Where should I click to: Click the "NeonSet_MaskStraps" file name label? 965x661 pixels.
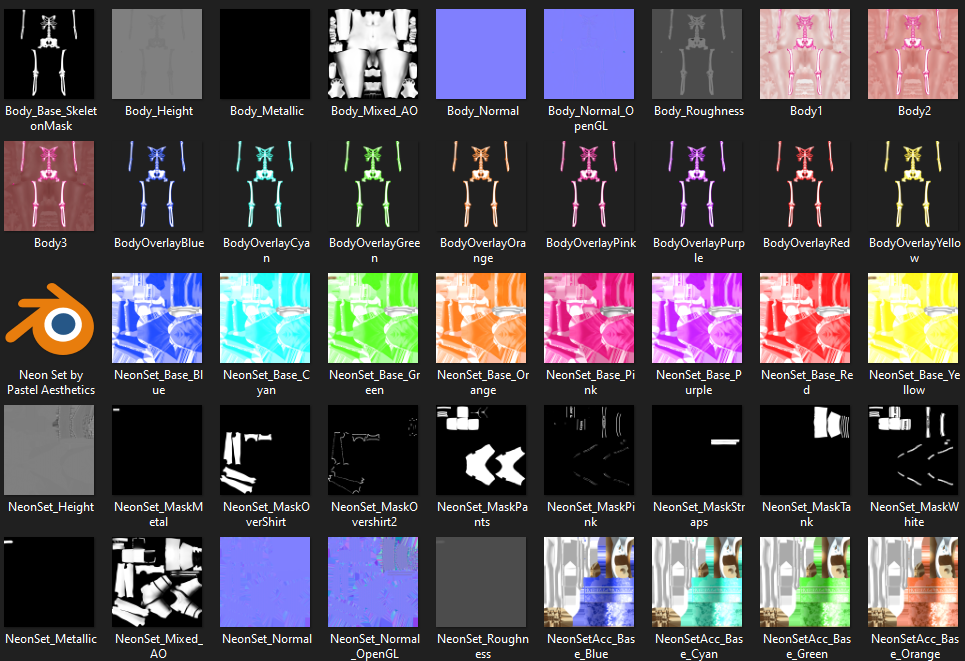tap(699, 515)
